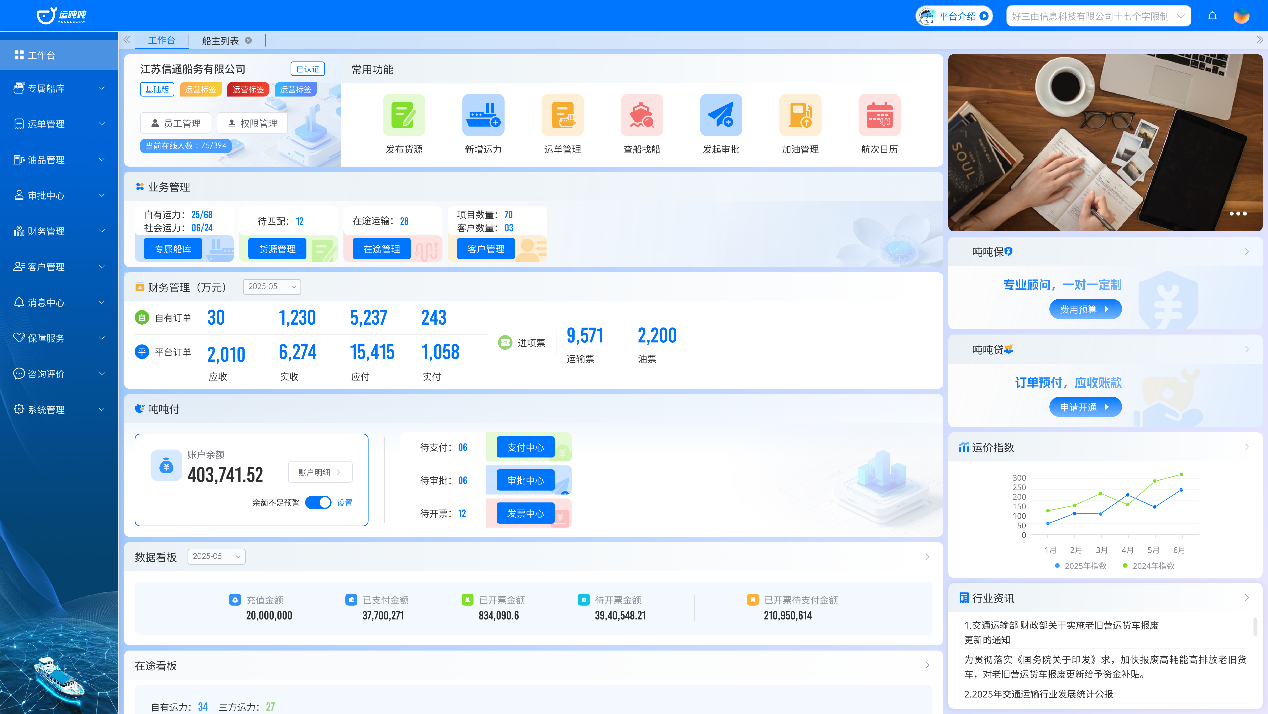Click the 发布货源 shortcut icon

[404, 115]
